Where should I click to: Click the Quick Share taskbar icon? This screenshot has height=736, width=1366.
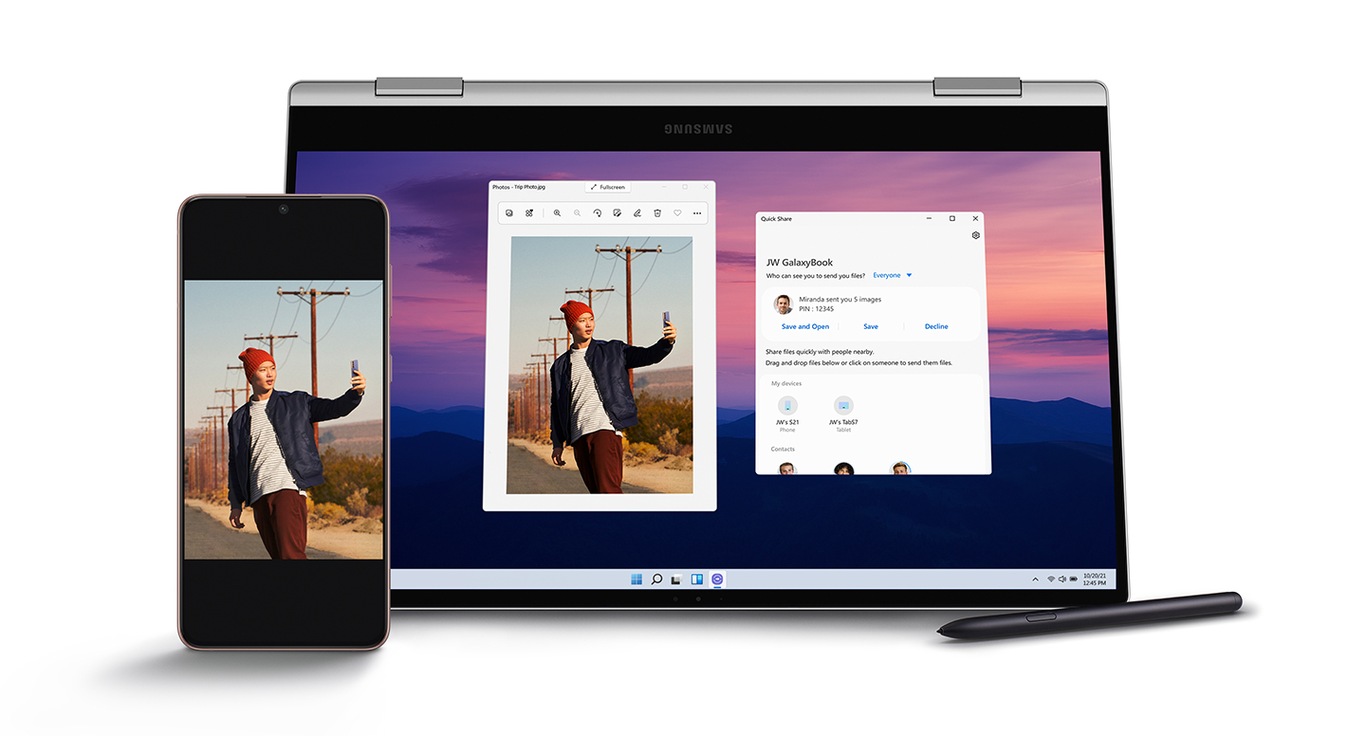click(717, 579)
